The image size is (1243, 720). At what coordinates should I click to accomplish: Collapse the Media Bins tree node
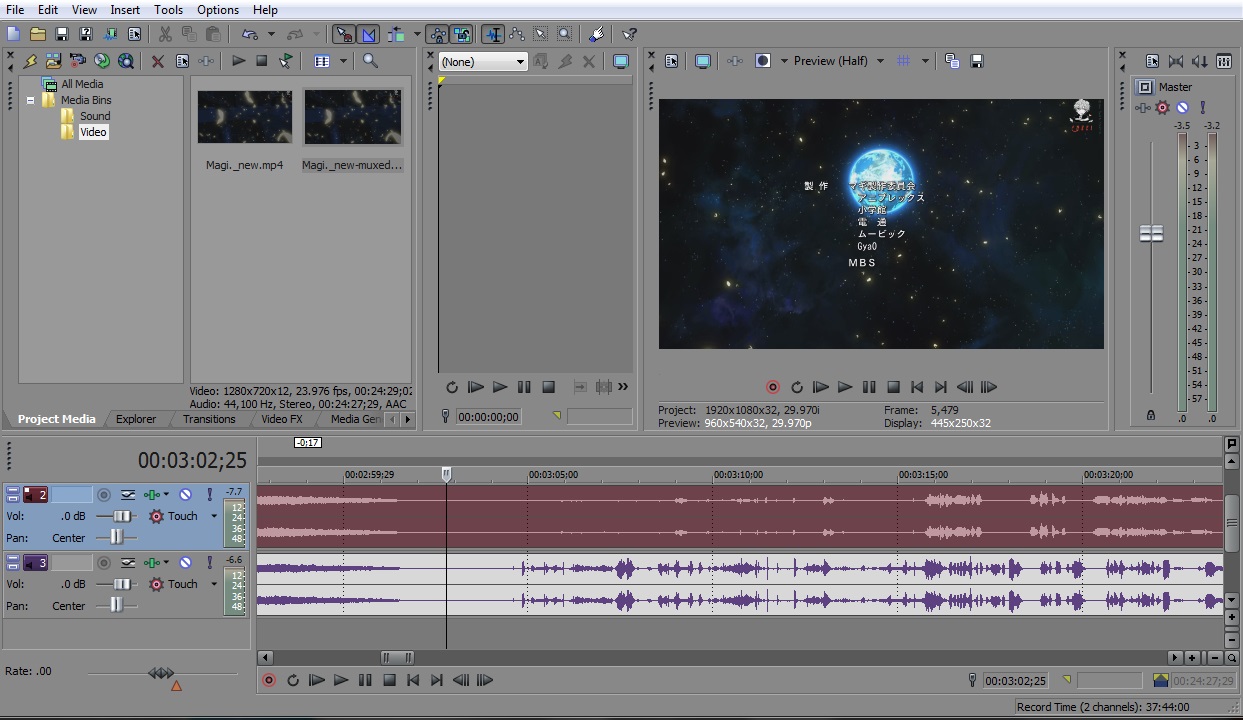(x=30, y=100)
